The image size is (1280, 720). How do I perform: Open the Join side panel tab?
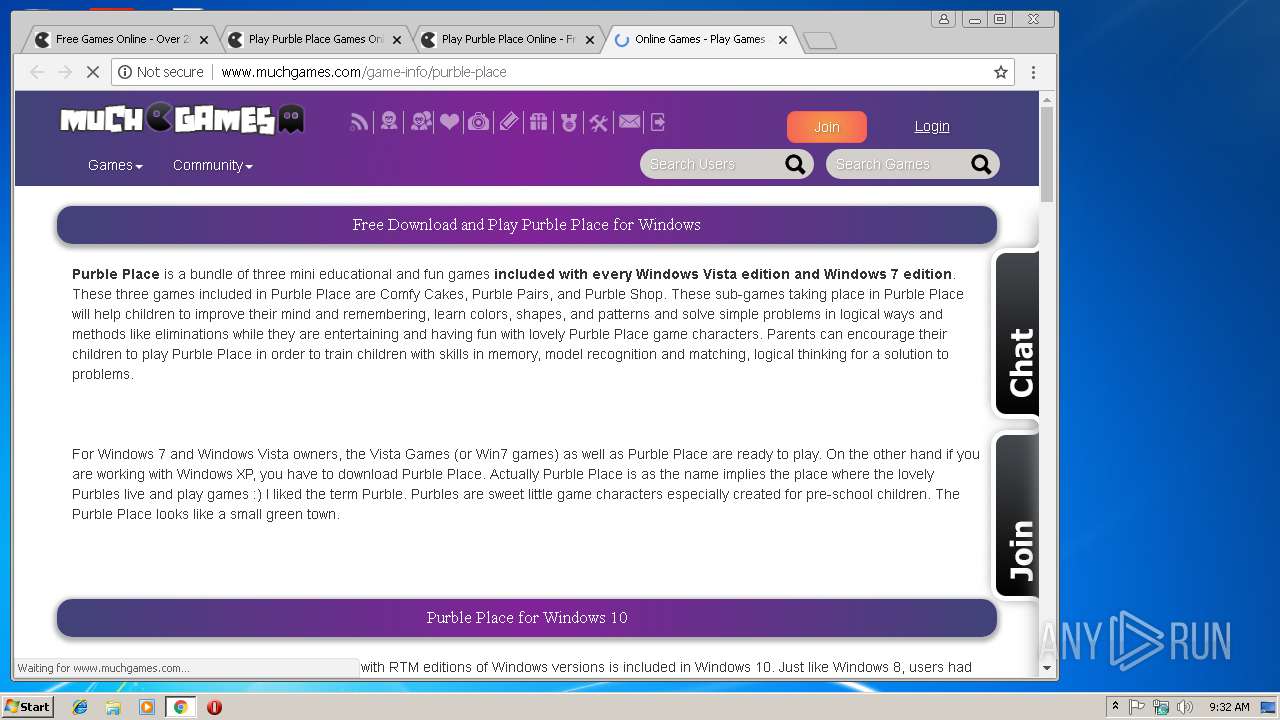click(x=1016, y=516)
